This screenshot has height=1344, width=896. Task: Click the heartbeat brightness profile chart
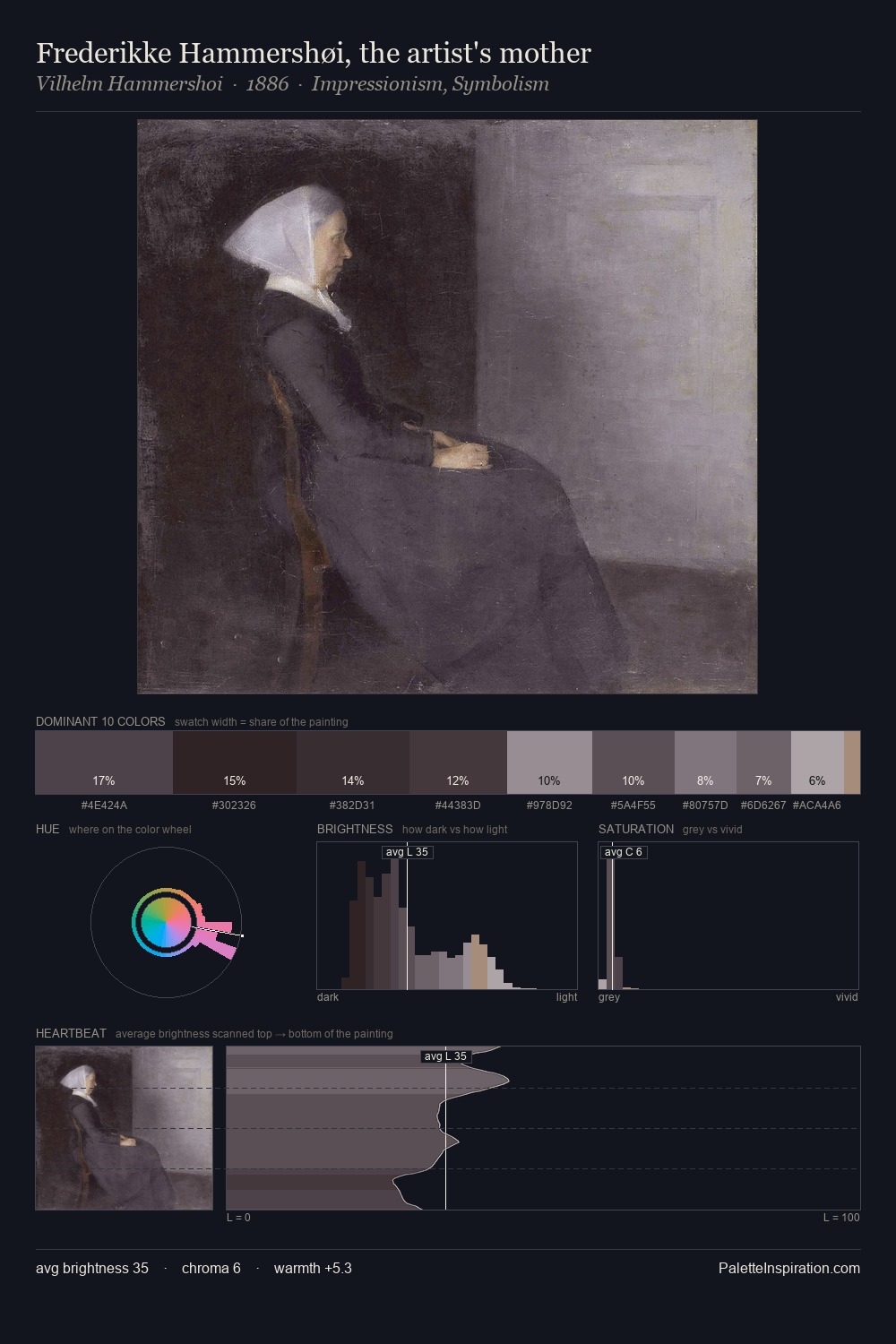tap(543, 1128)
